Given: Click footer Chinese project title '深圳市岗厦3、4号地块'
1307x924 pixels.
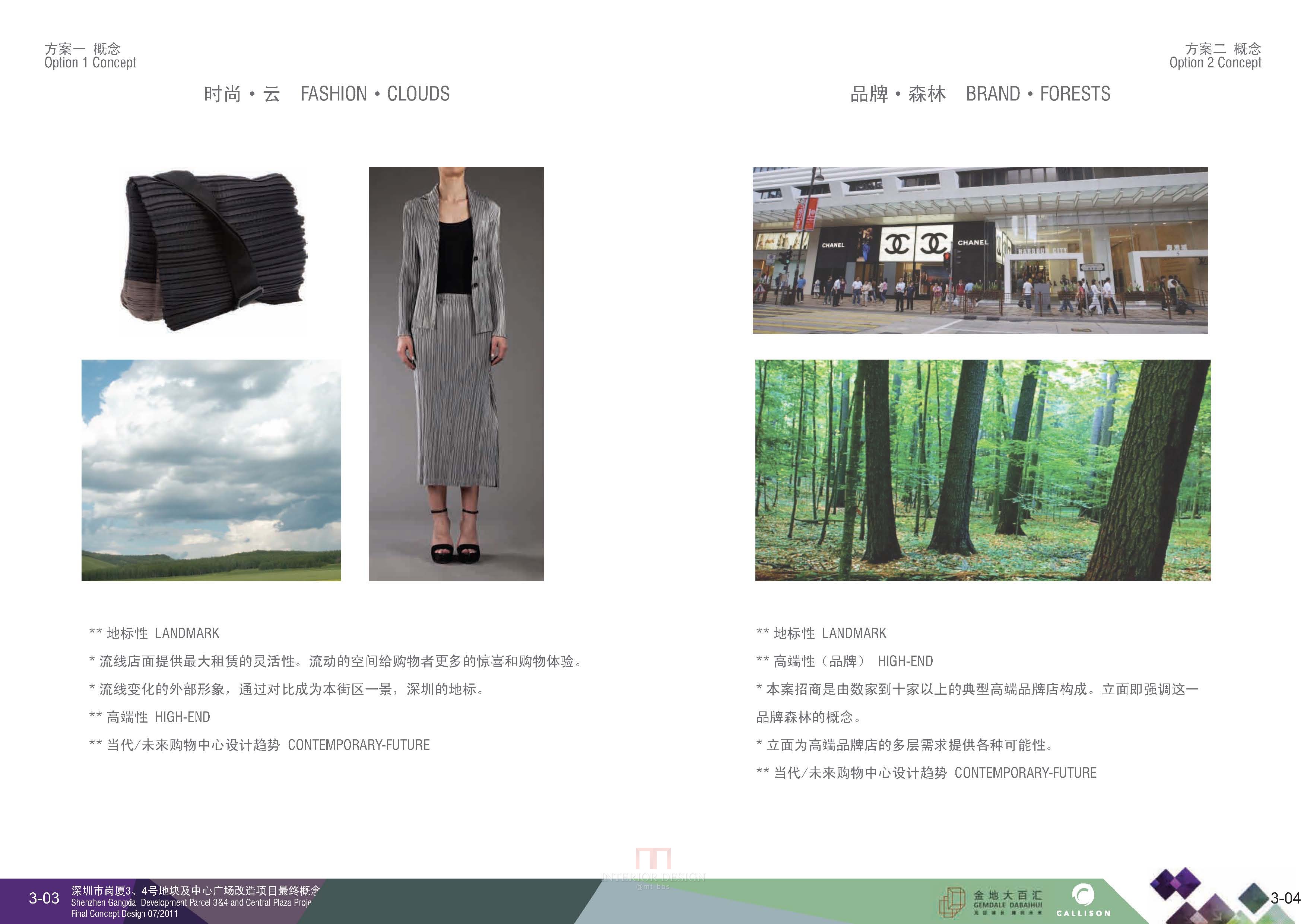Looking at the screenshot, I should pos(195,891).
